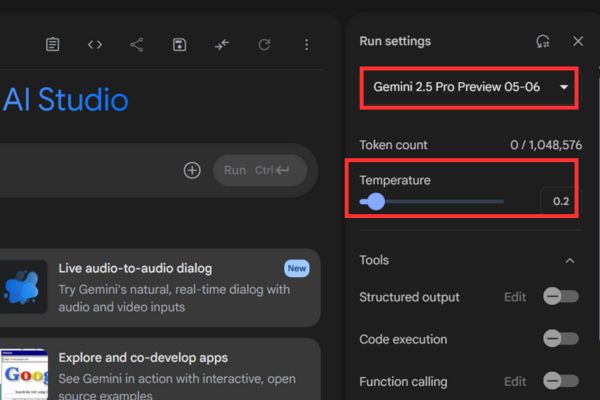Click the reset default settings icon

(543, 41)
